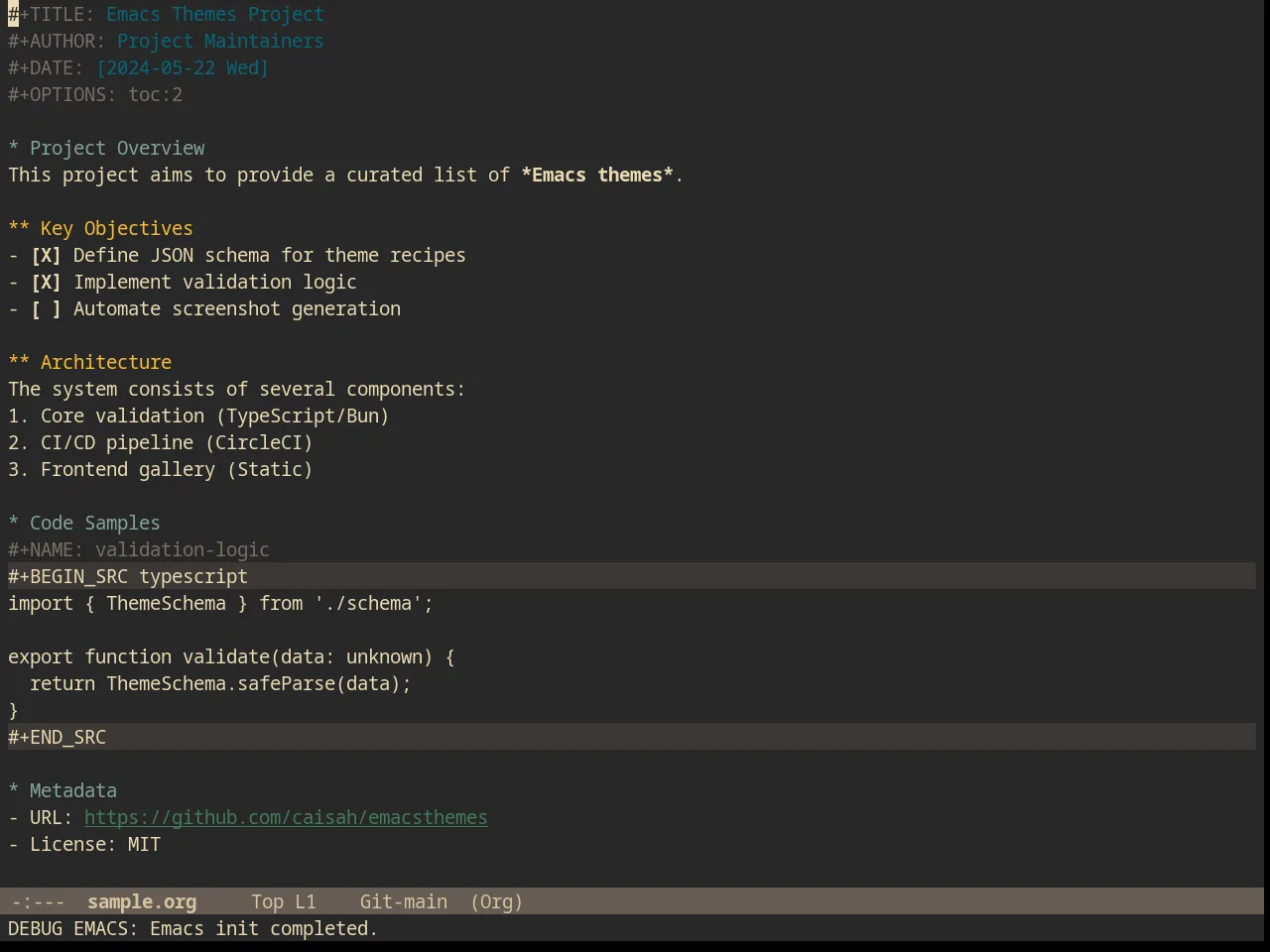Image resolution: width=1270 pixels, height=952 pixels.
Task: Click the 'return ThemeSchema.safeParse(data);' line
Action: point(220,684)
